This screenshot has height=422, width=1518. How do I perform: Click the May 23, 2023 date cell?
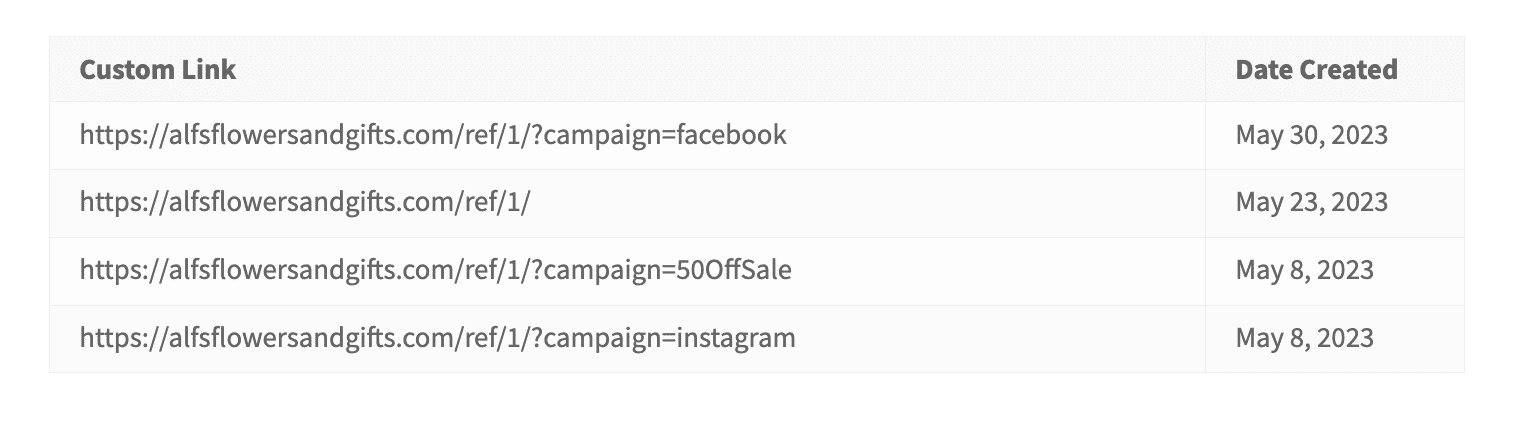[x=1312, y=203]
